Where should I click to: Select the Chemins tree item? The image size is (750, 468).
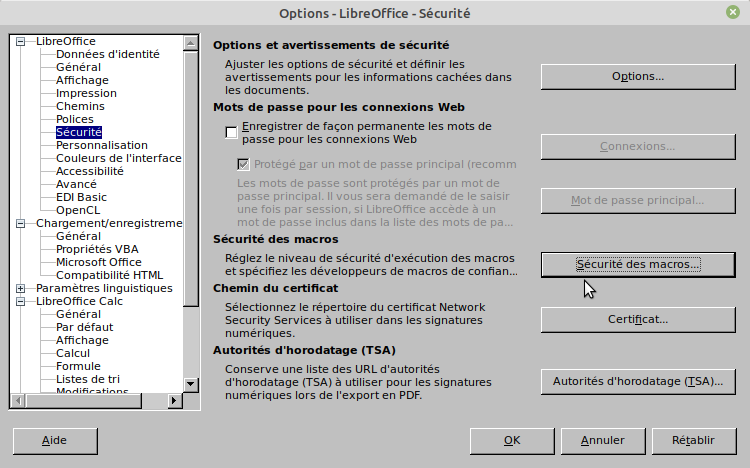tap(80, 106)
